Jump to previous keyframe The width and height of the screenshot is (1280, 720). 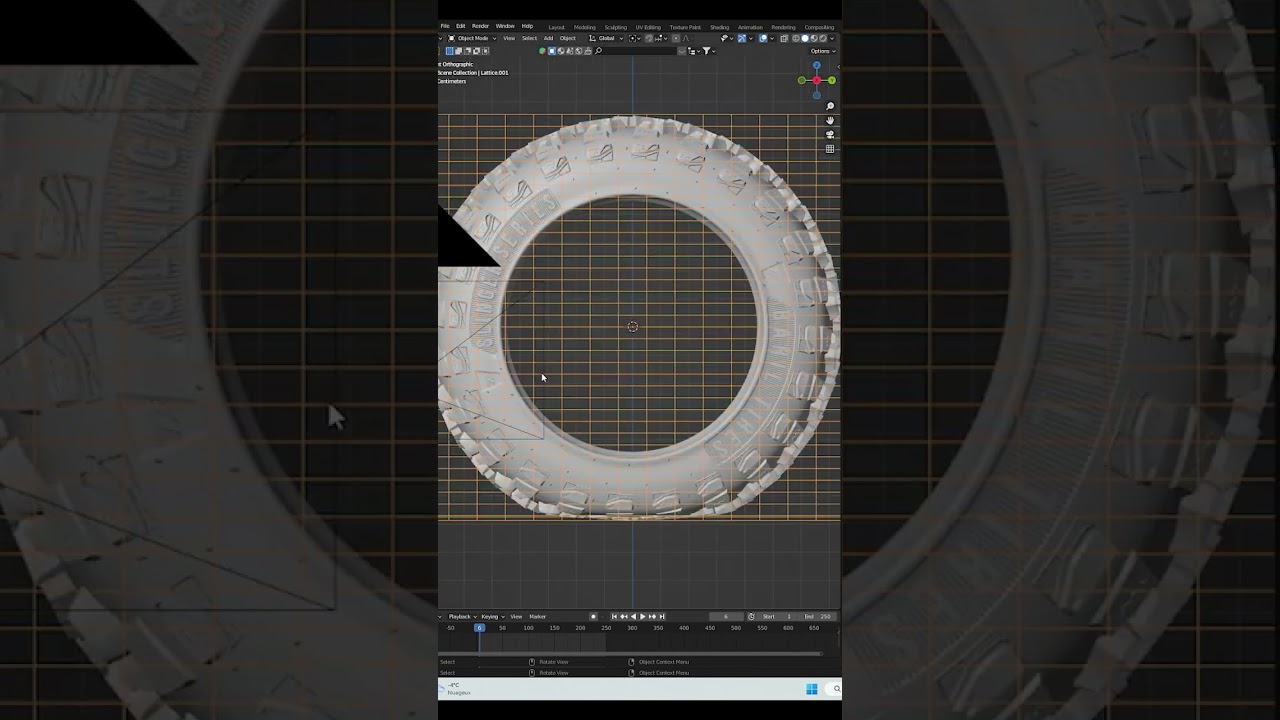pos(624,616)
